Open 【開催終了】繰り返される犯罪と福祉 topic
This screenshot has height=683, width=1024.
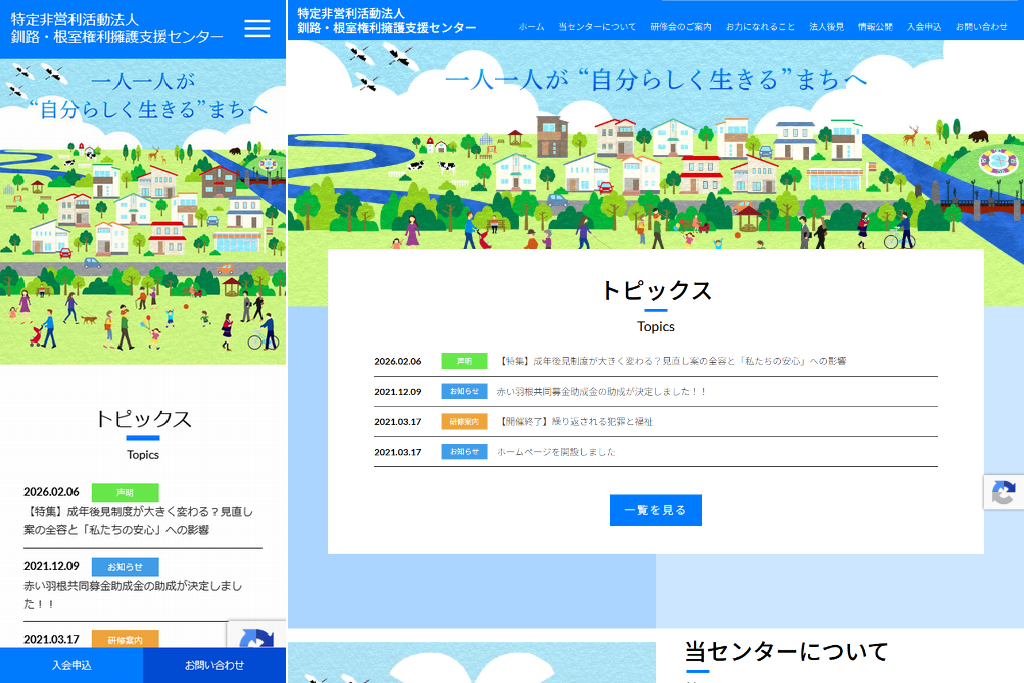(x=575, y=422)
